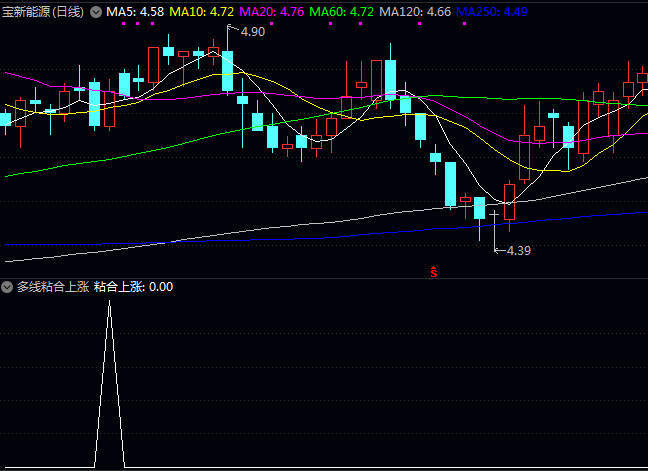Select the 多线粘合上涨 indicator name
Image resolution: width=648 pixels, height=471 pixels.
pyautogui.click(x=52, y=287)
